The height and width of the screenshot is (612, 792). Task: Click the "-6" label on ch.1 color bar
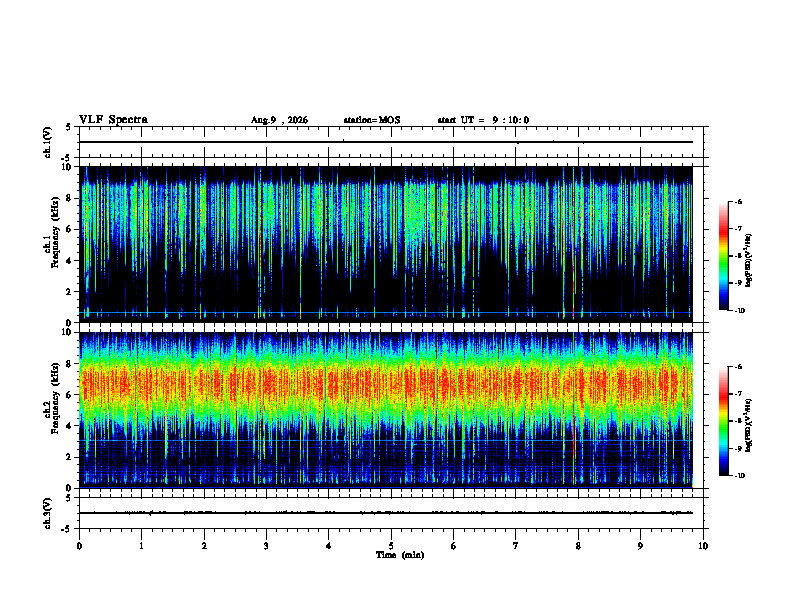tap(738, 201)
